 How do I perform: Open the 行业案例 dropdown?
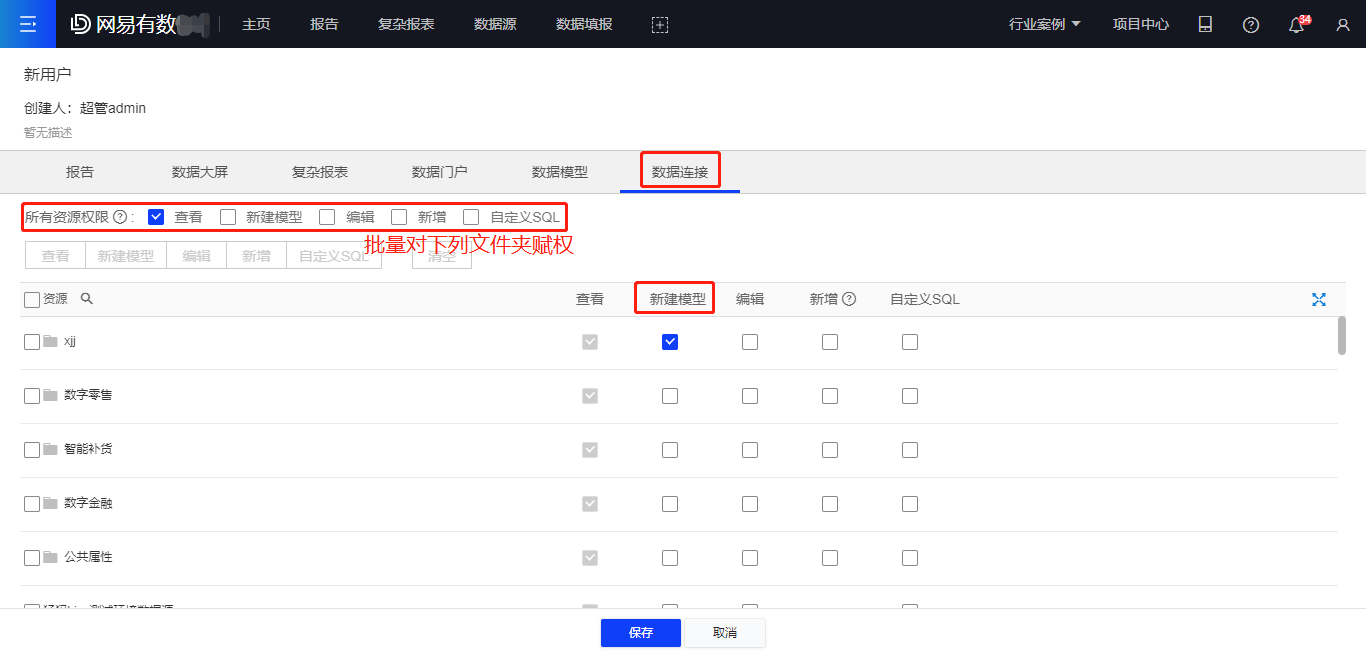click(1045, 25)
